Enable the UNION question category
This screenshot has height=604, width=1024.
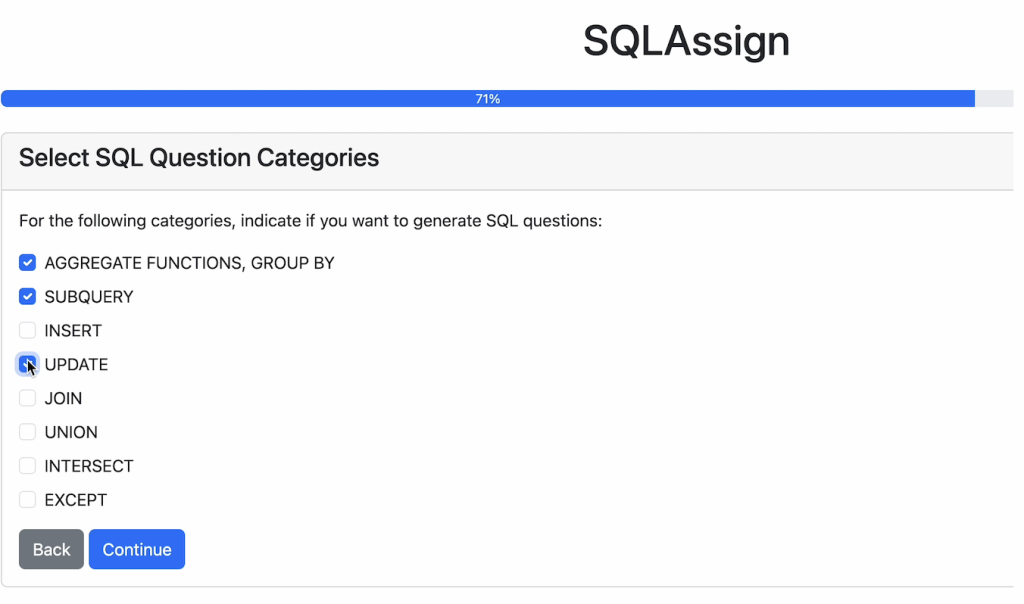[27, 432]
